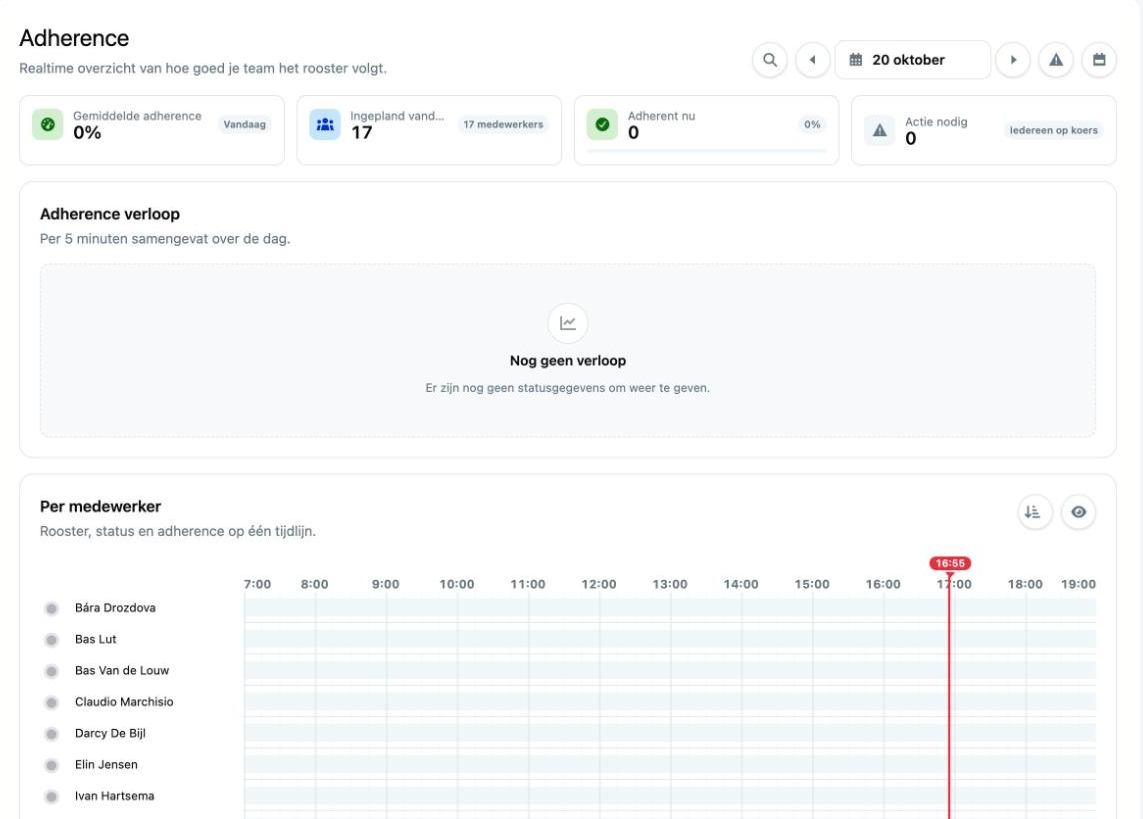Go to next day arrow
Screen dimensions: 1143x819
coord(1013,60)
